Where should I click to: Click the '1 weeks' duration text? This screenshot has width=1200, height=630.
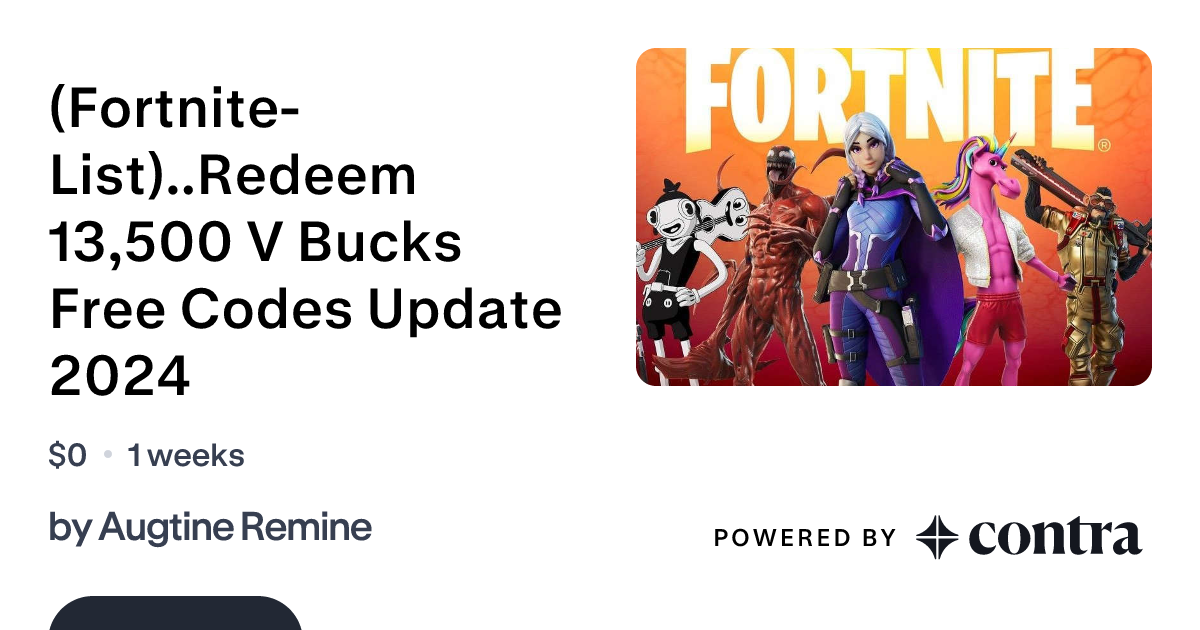coord(186,456)
